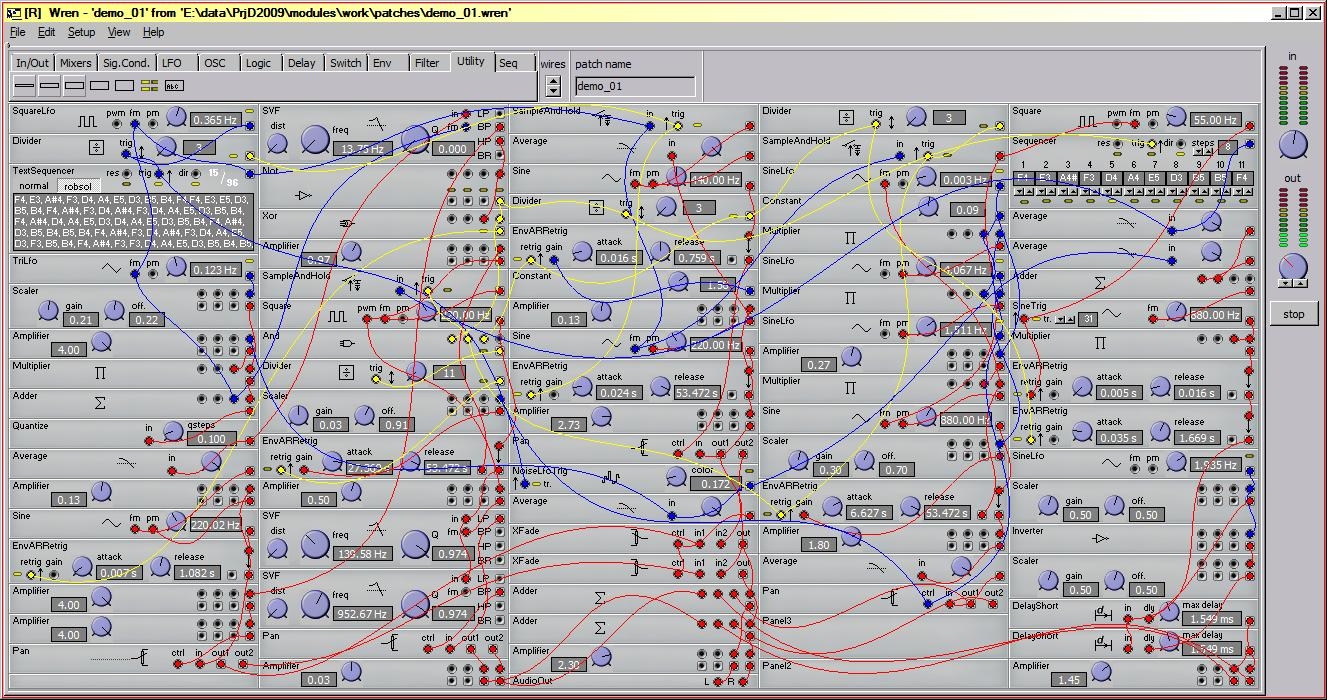
Task: Open the File menu
Action: pos(18,32)
